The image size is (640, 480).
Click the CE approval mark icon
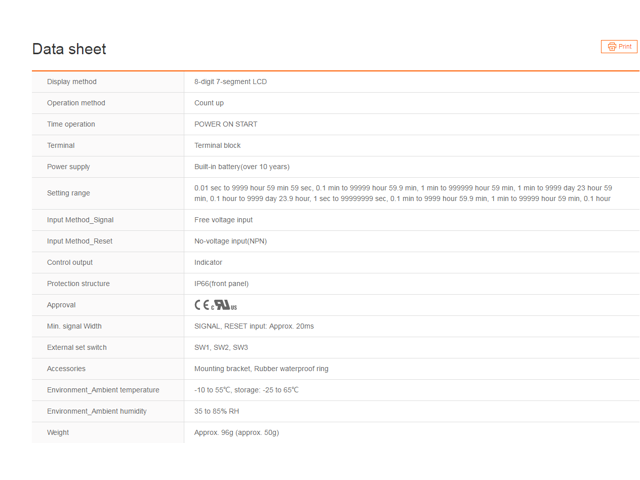(202, 305)
